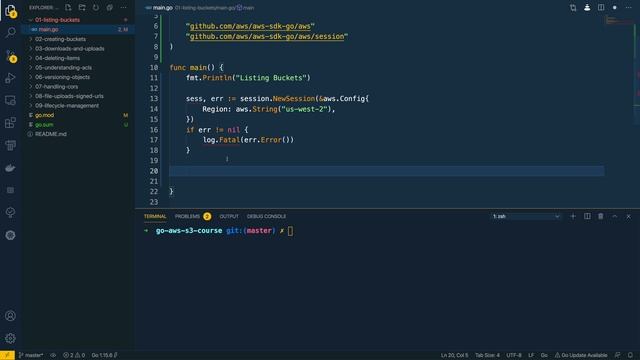Create a new file in Explorer

click(x=68, y=7)
